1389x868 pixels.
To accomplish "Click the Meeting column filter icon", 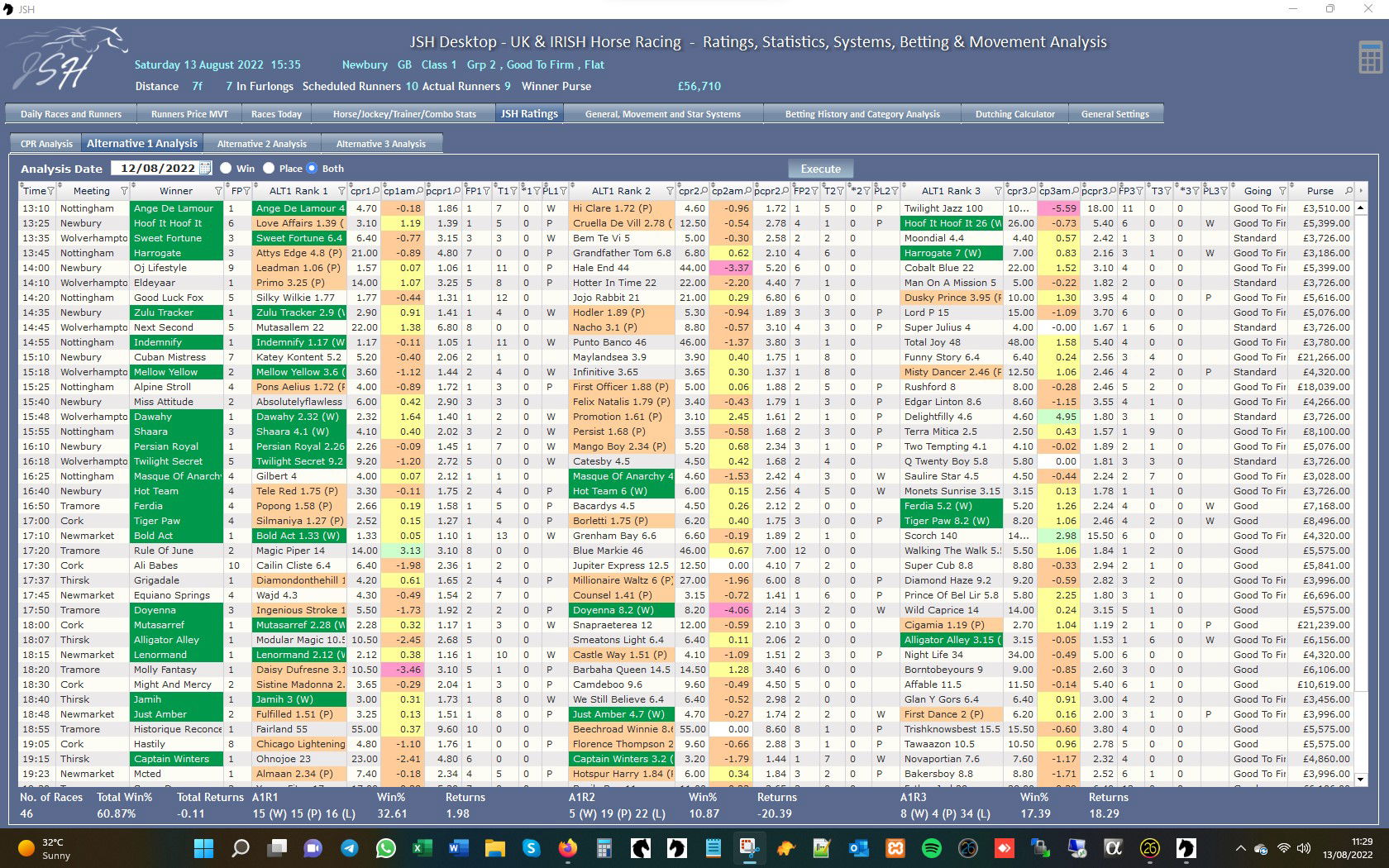I will pyautogui.click(x=125, y=191).
